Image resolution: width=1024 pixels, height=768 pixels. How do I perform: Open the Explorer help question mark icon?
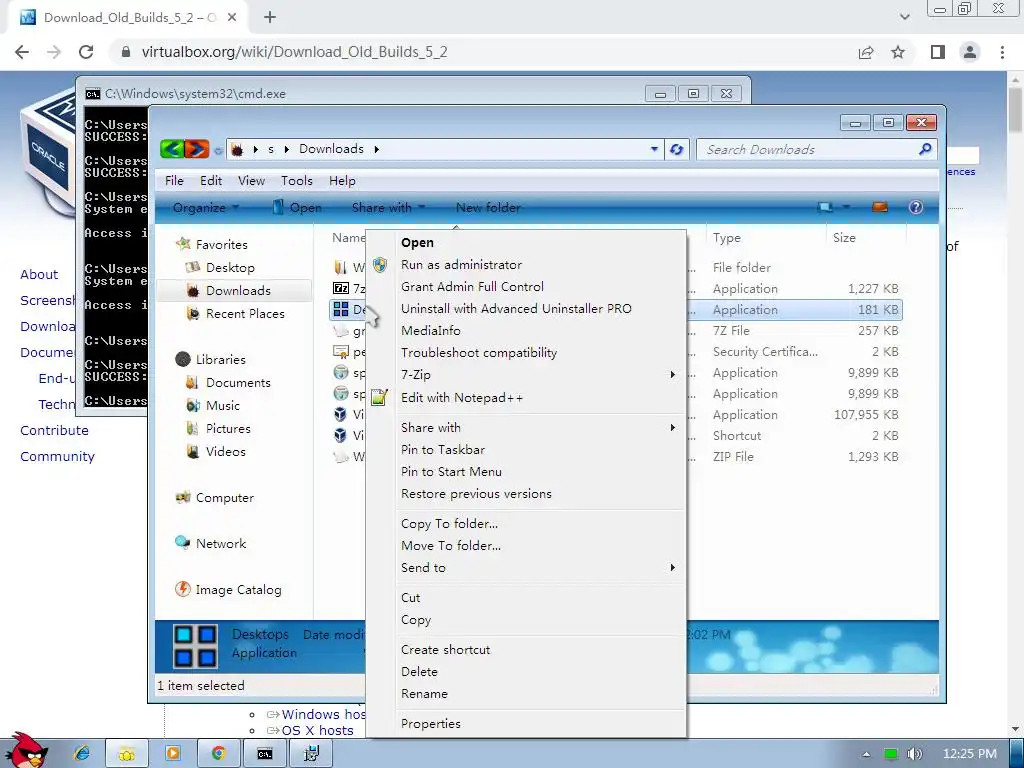pos(916,208)
